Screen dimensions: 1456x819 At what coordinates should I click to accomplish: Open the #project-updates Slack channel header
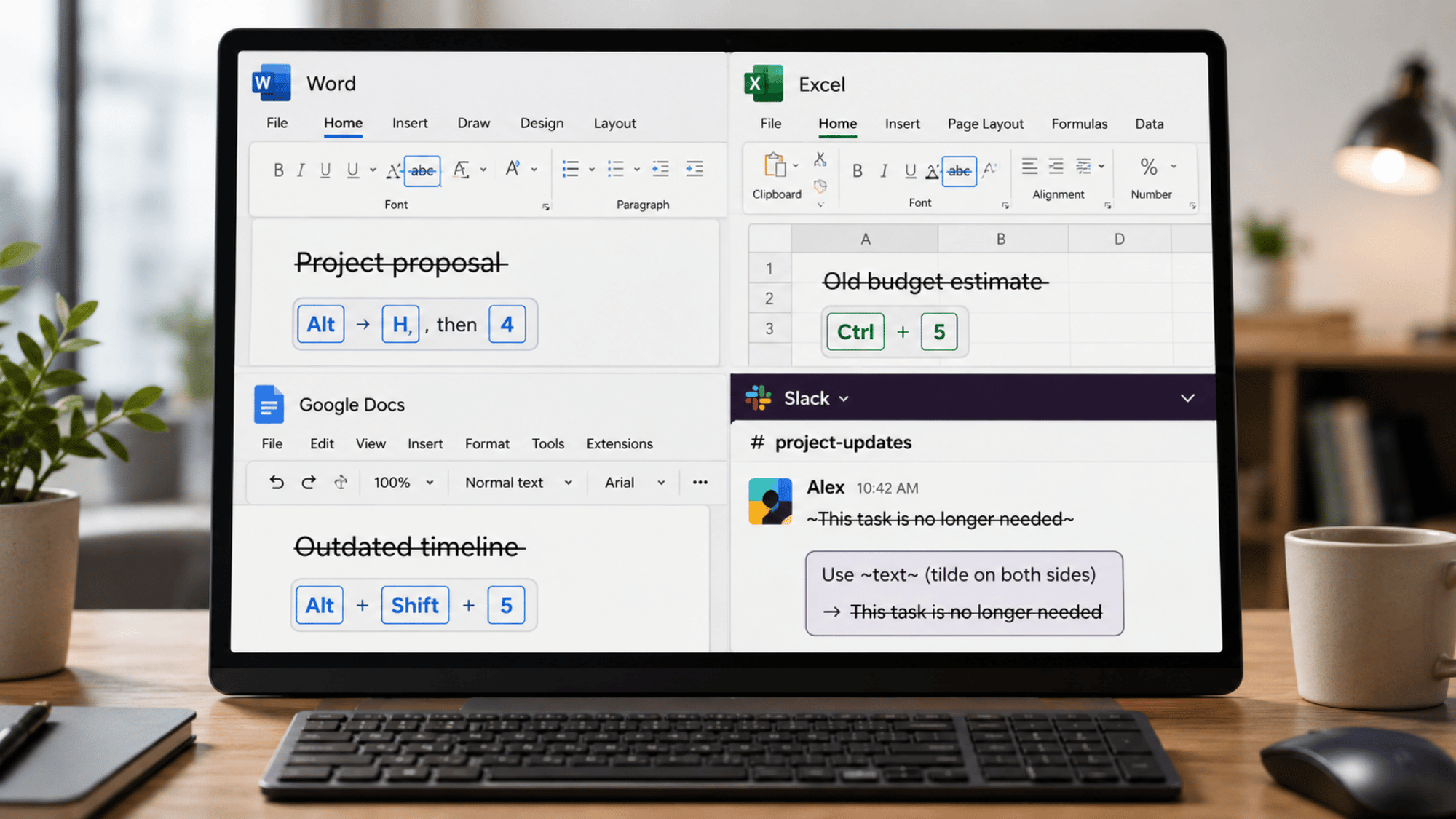pyautogui.click(x=831, y=442)
